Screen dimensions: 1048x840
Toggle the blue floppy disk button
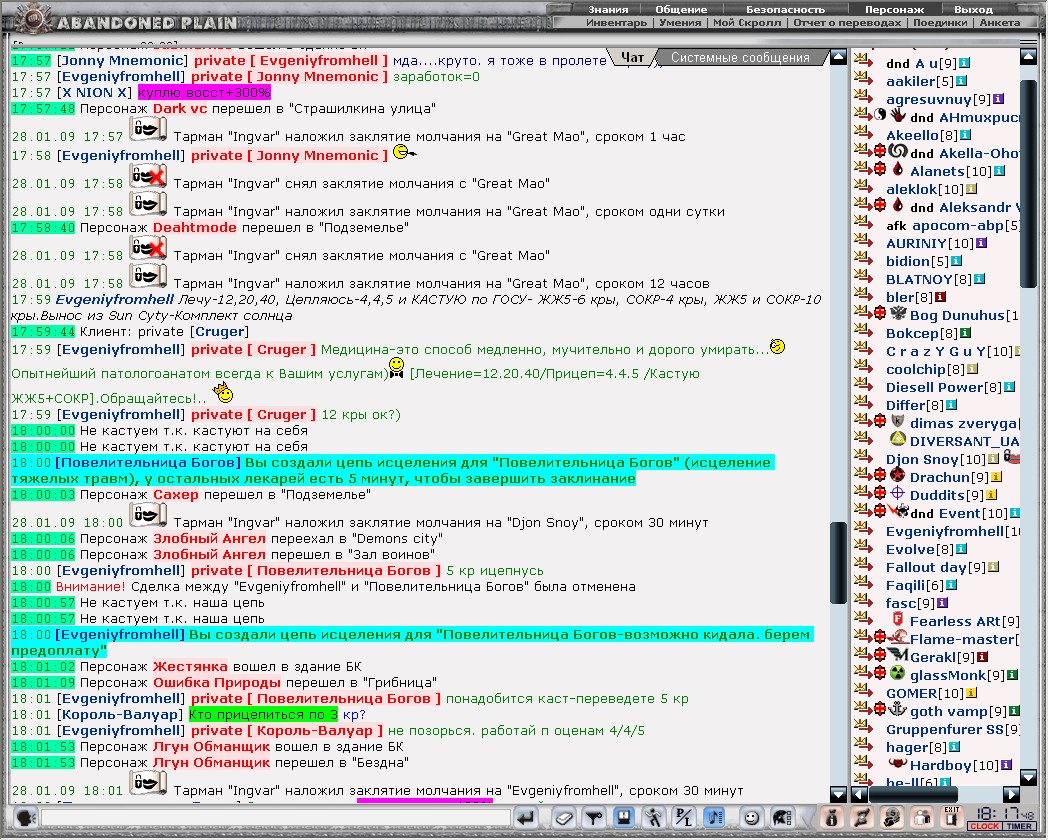(624, 817)
